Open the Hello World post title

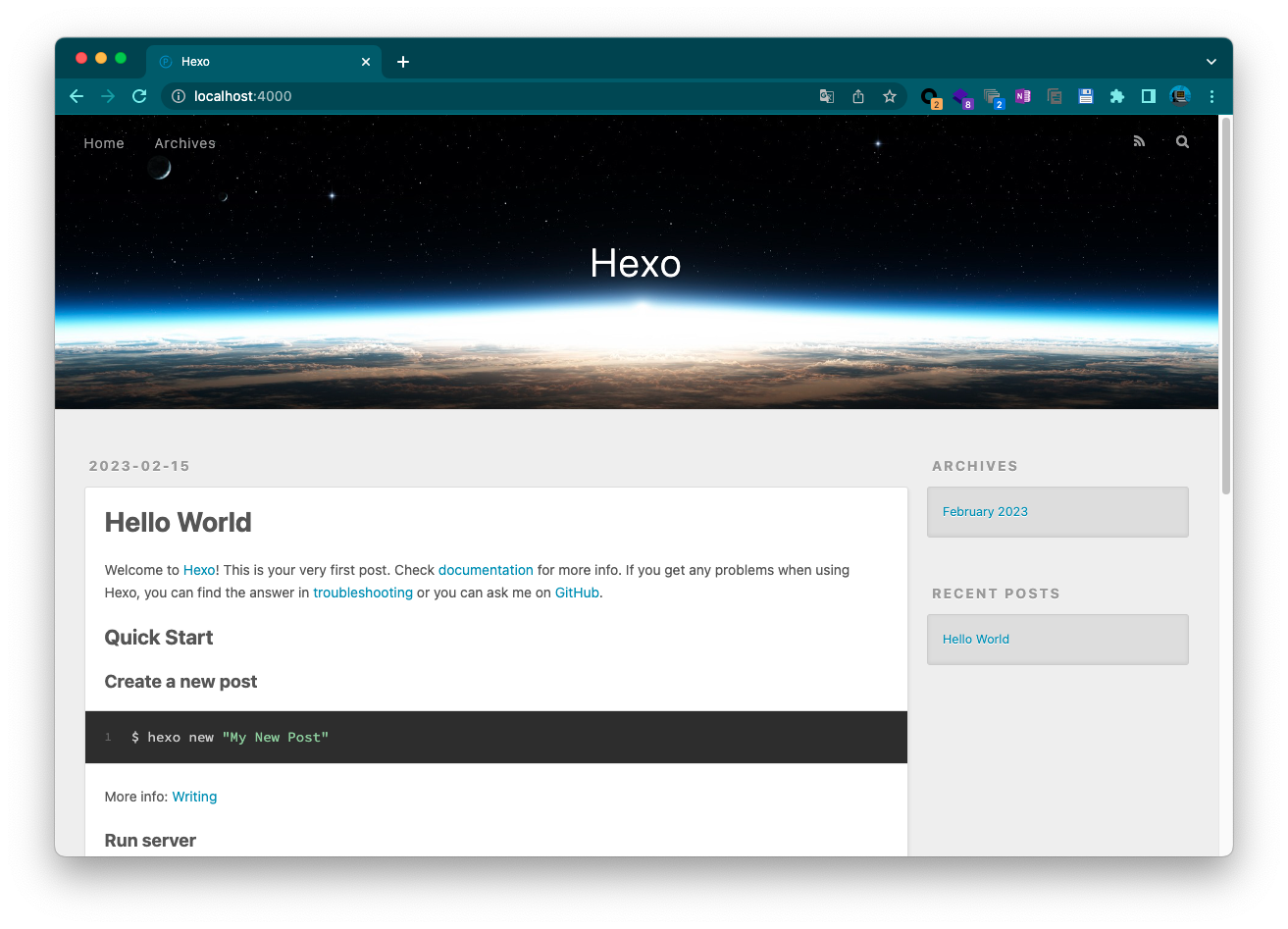coord(178,523)
